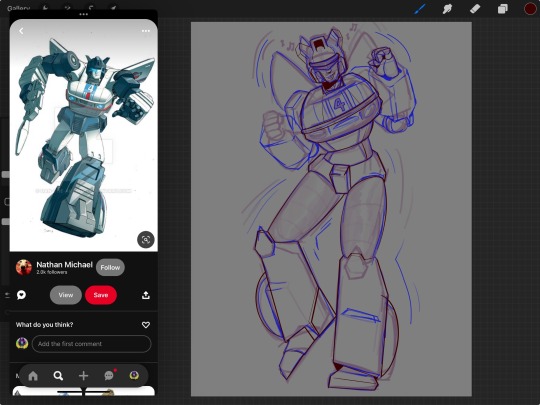Open your Pinterest profile tab
The width and height of the screenshot is (540, 405).
134,375
